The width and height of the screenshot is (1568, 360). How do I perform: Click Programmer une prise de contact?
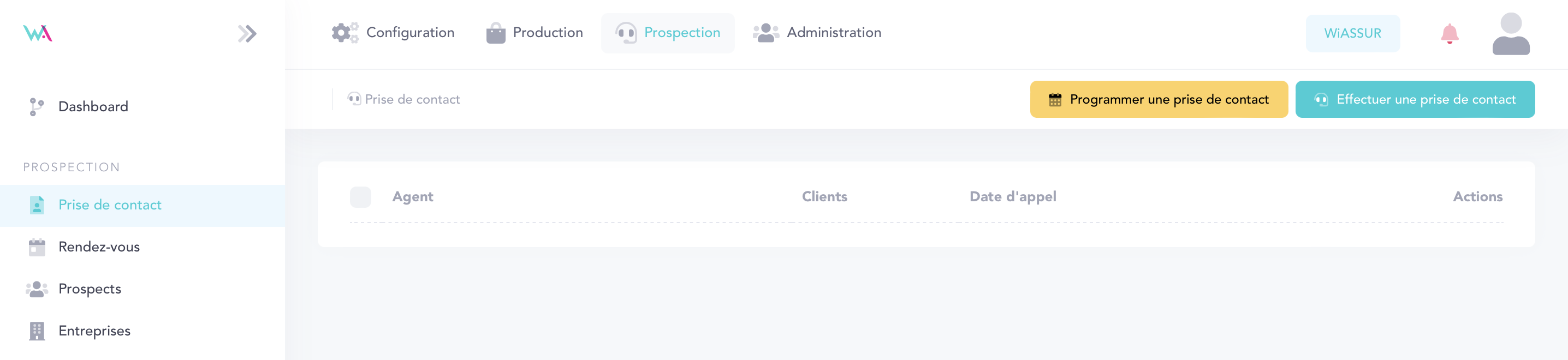click(1159, 99)
